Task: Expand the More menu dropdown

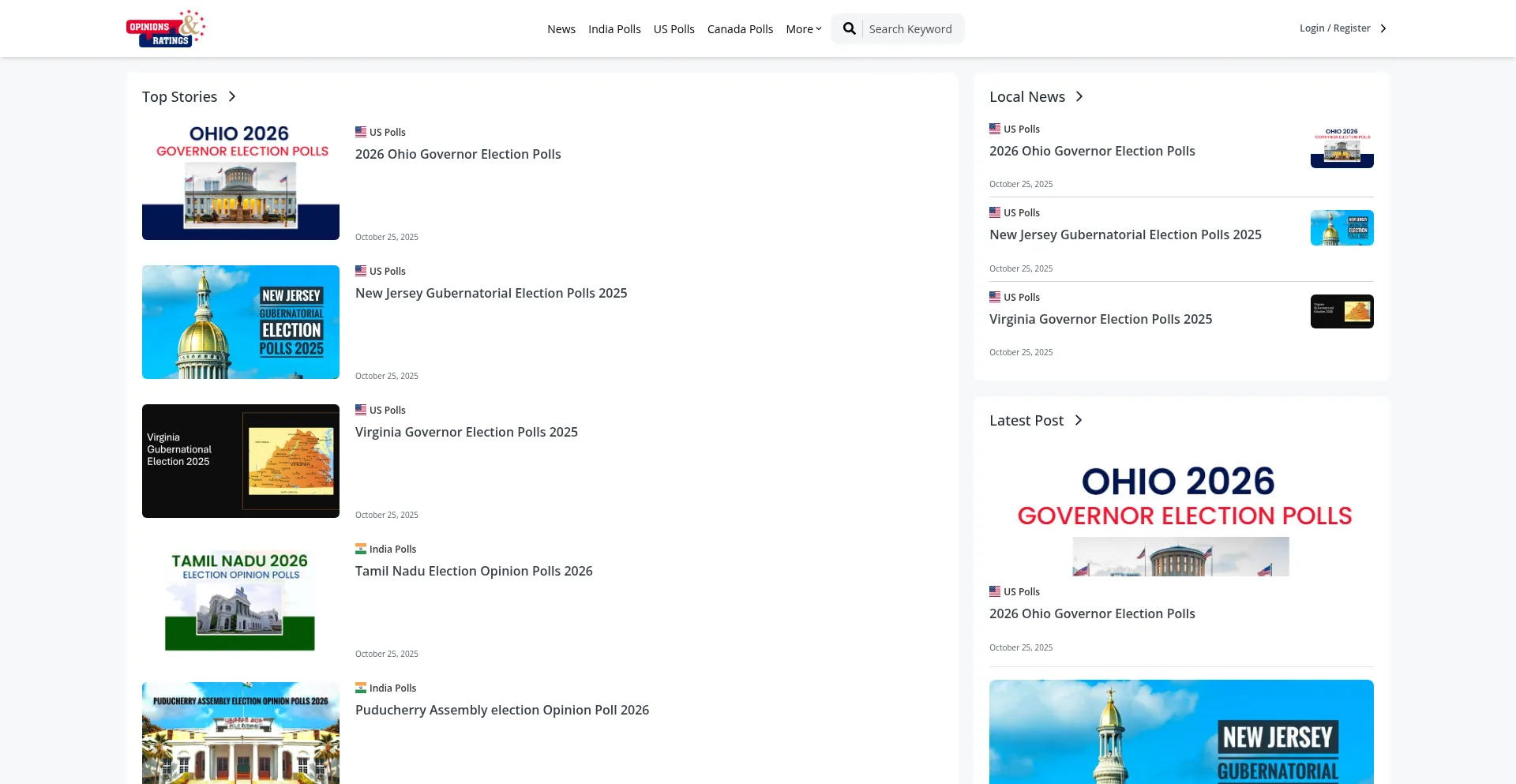Action: click(804, 29)
